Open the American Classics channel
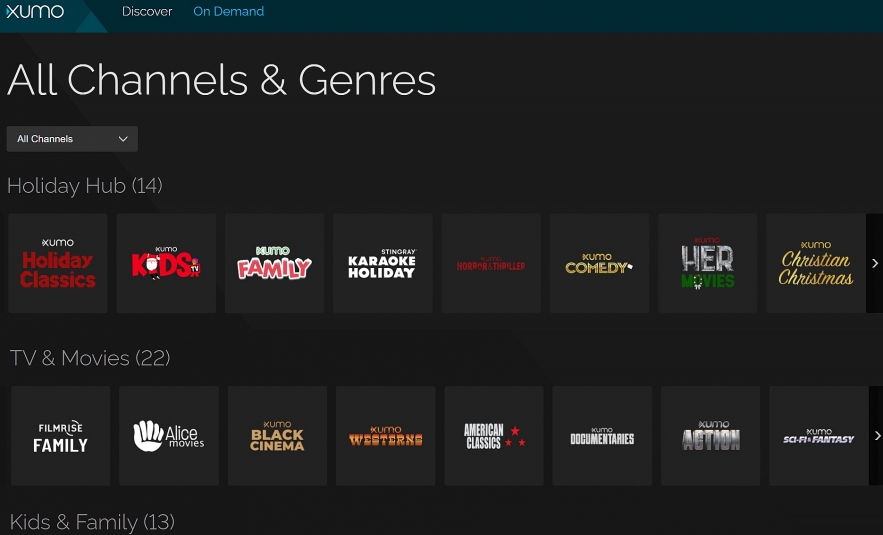883x535 pixels. pyautogui.click(x=494, y=436)
